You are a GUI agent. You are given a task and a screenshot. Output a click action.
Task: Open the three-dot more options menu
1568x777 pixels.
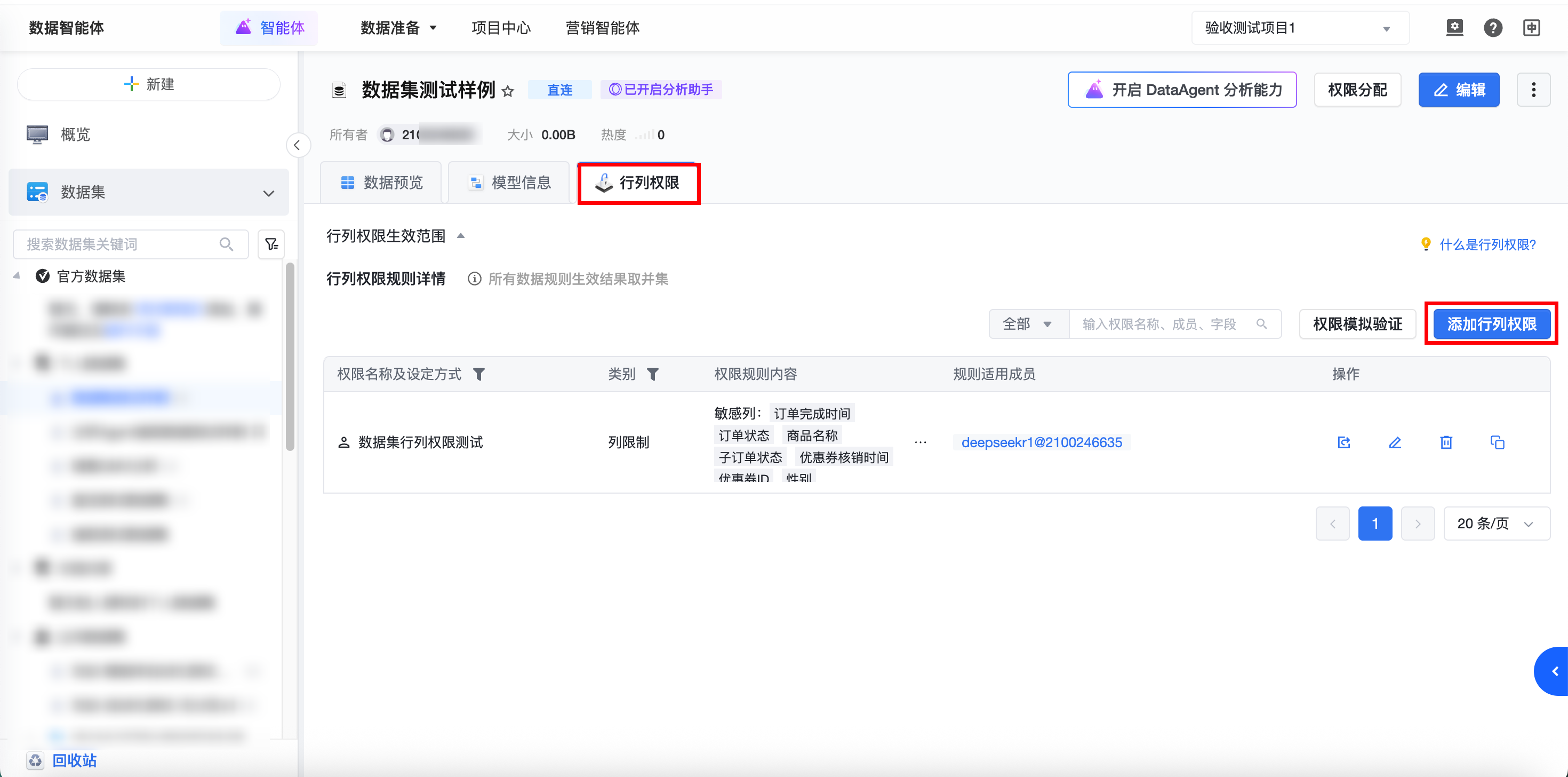[1533, 90]
